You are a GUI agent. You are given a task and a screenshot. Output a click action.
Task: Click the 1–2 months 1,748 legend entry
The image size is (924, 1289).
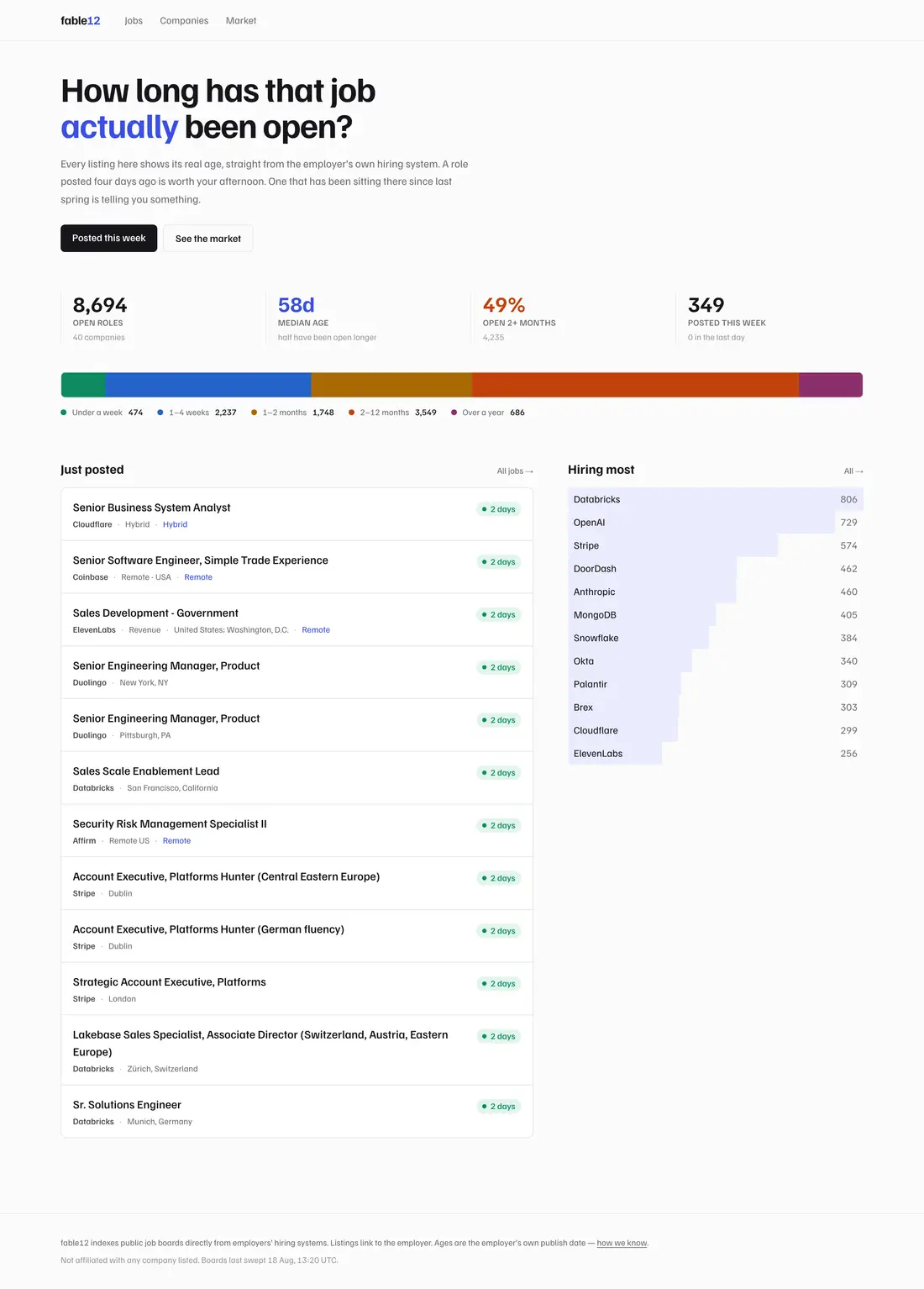(x=292, y=413)
